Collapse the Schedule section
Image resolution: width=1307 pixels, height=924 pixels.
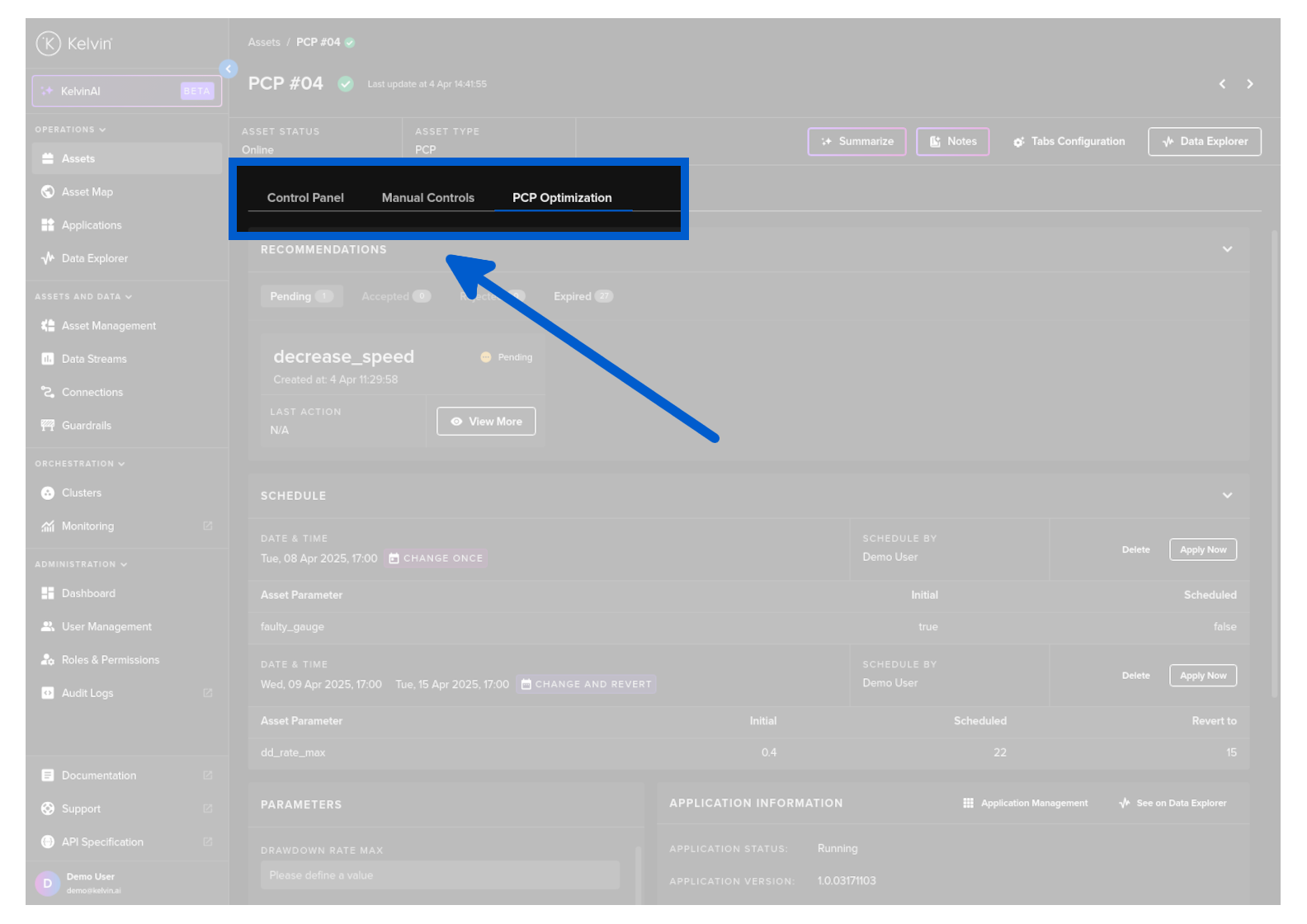[x=1227, y=496]
